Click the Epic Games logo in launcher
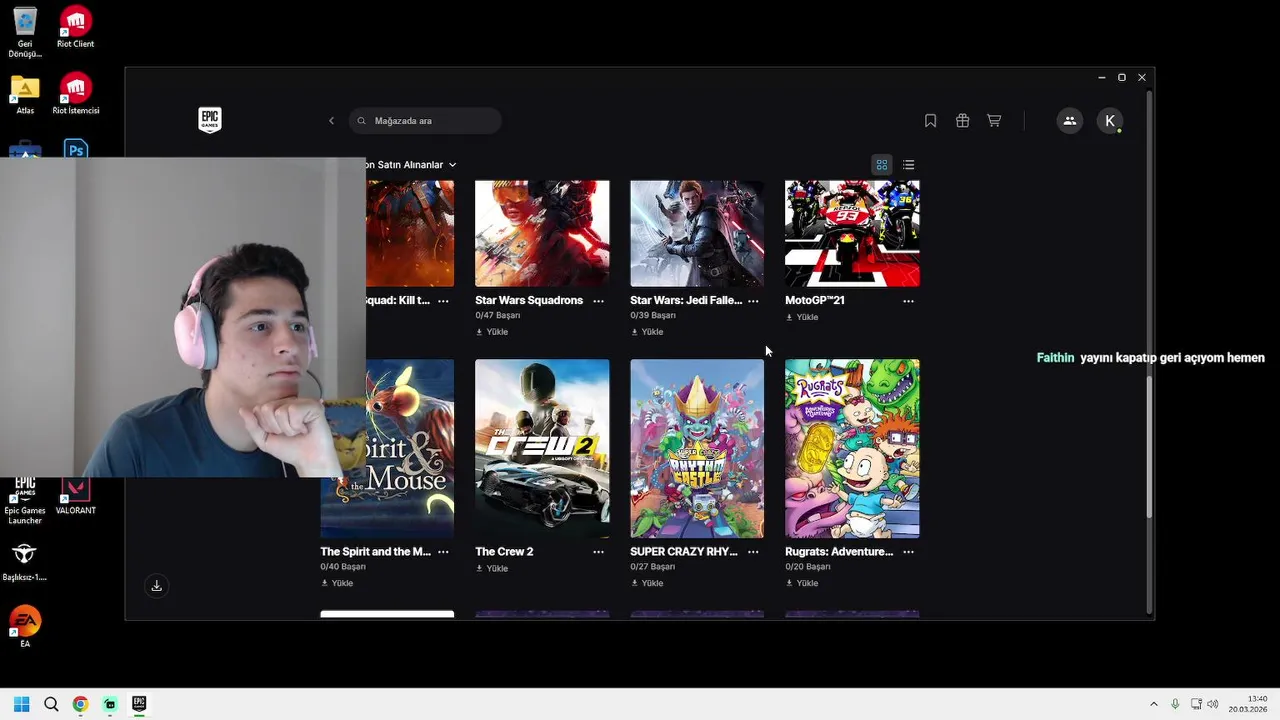 click(209, 120)
